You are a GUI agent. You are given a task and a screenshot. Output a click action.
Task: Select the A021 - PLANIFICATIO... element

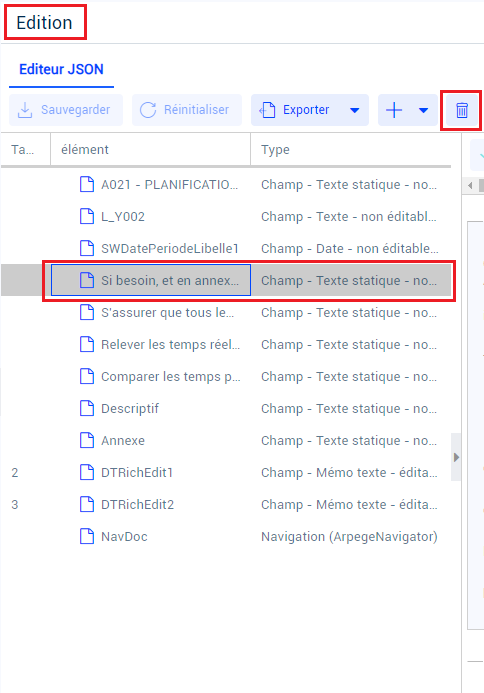click(170, 184)
